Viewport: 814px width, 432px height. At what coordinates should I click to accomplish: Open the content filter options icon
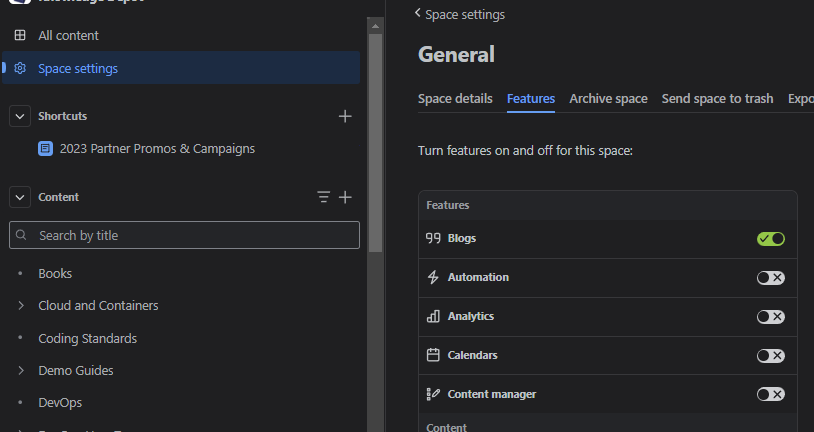[323, 197]
